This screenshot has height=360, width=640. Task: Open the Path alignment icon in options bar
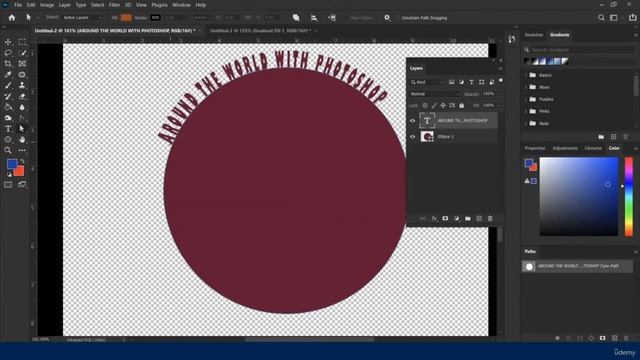point(314,18)
